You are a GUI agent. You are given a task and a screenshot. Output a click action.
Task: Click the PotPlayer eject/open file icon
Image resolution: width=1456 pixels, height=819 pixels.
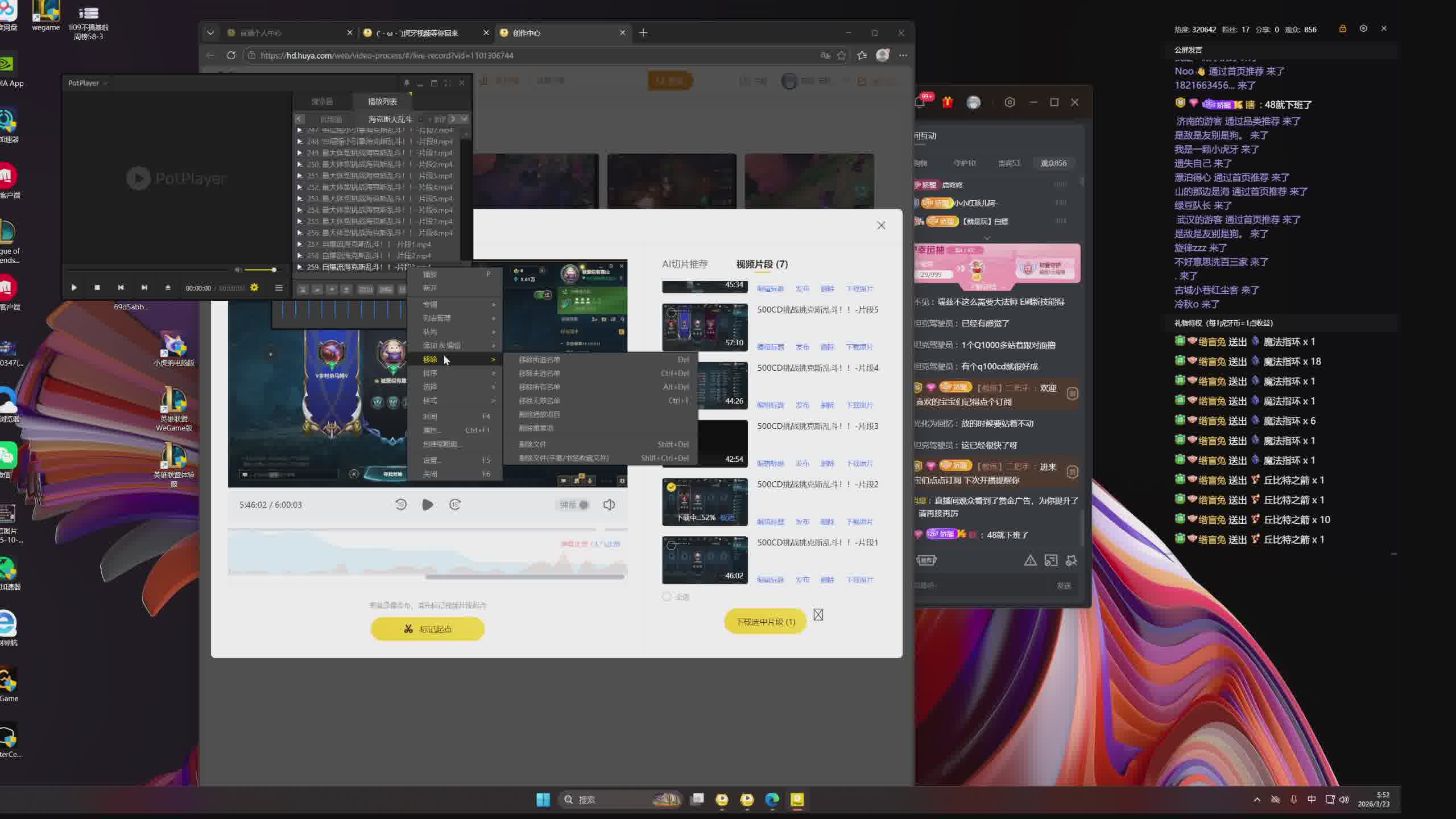click(168, 288)
